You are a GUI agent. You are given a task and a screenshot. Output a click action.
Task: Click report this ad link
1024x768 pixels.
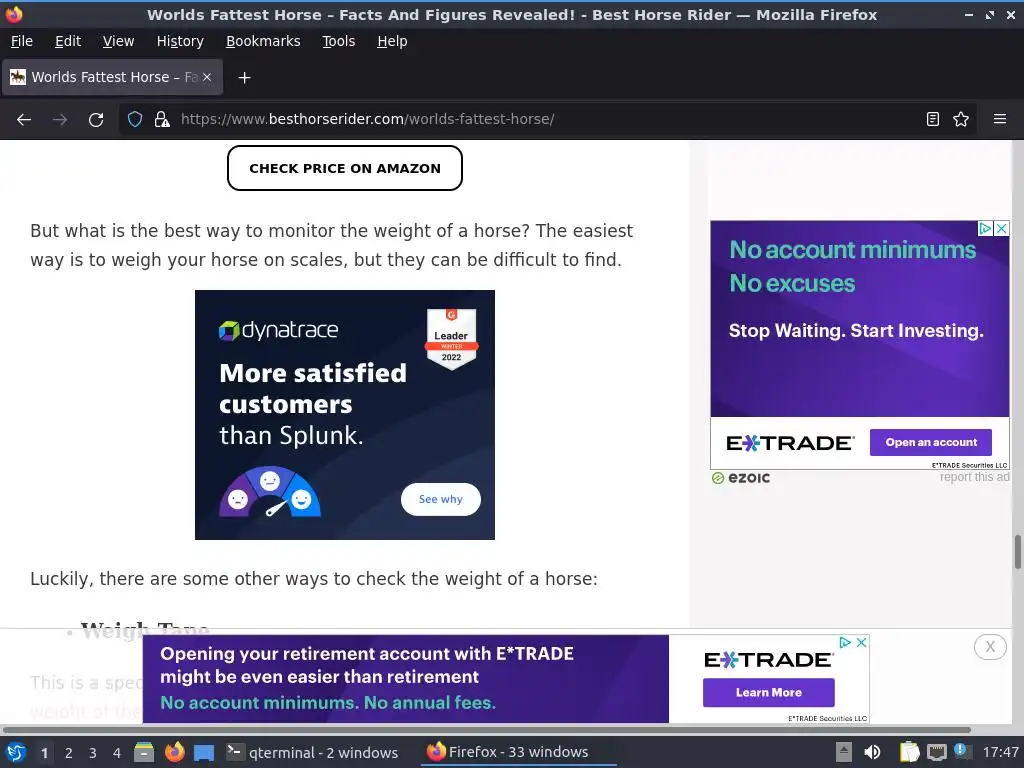click(974, 477)
